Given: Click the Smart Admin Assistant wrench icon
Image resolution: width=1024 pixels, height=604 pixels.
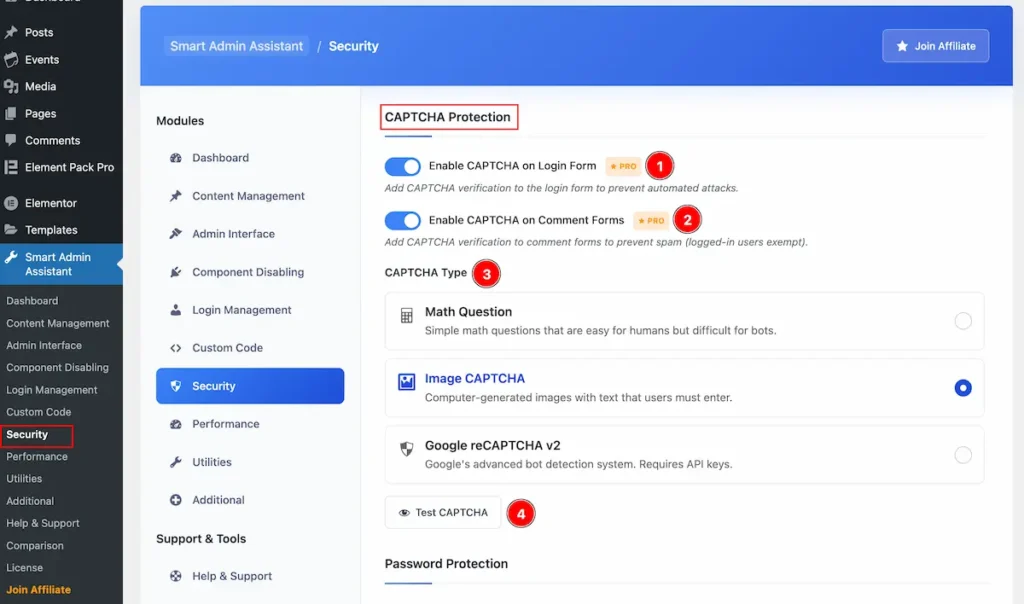Looking at the screenshot, I should click(x=11, y=257).
